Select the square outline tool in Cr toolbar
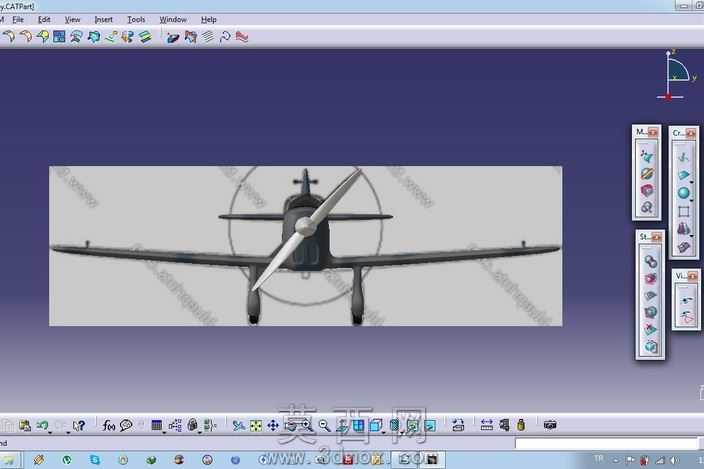Image resolution: width=704 pixels, height=469 pixels. click(683, 211)
